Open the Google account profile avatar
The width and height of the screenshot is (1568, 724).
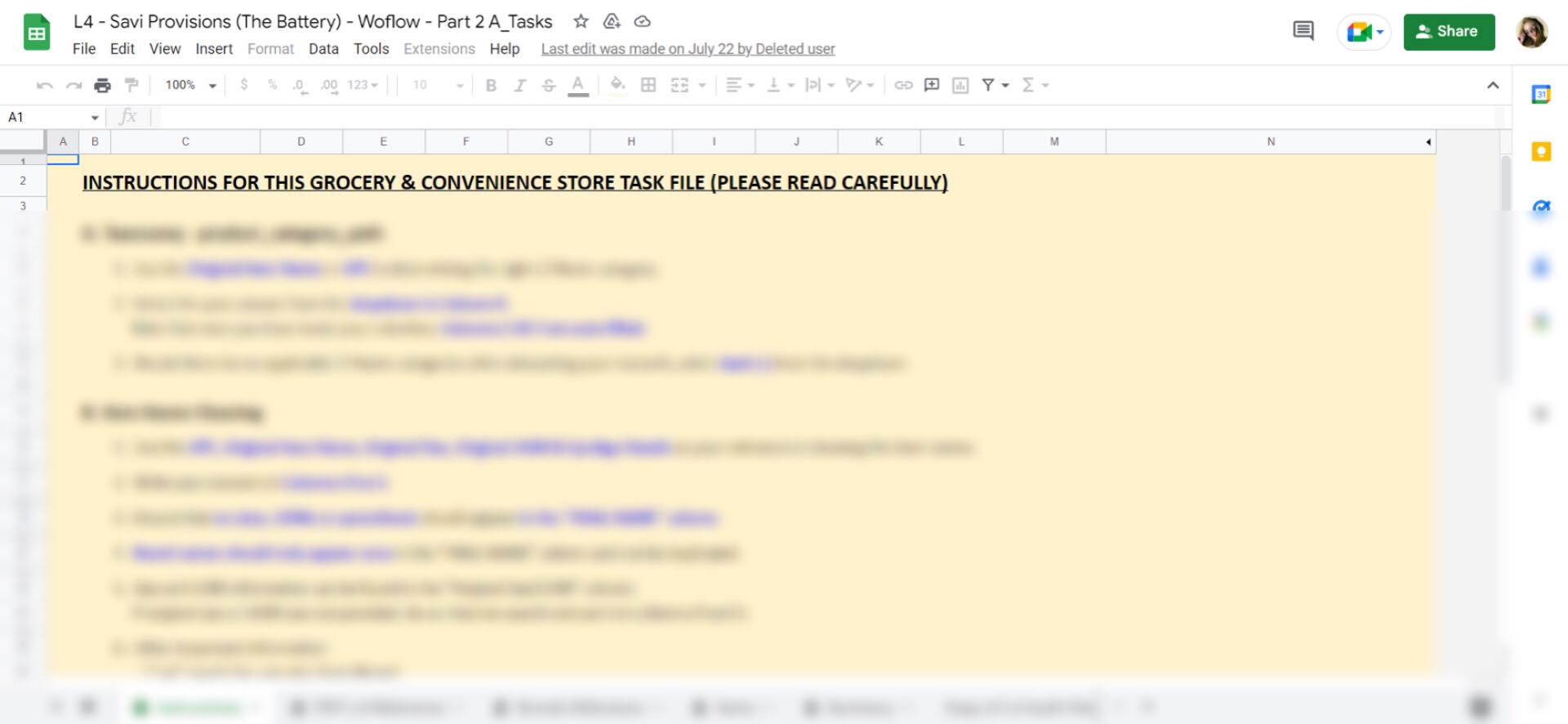coord(1532,32)
